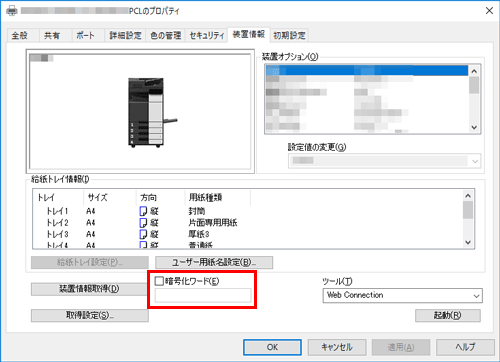
Task: Click the tray list scrollbar thumb
Action: 468,210
